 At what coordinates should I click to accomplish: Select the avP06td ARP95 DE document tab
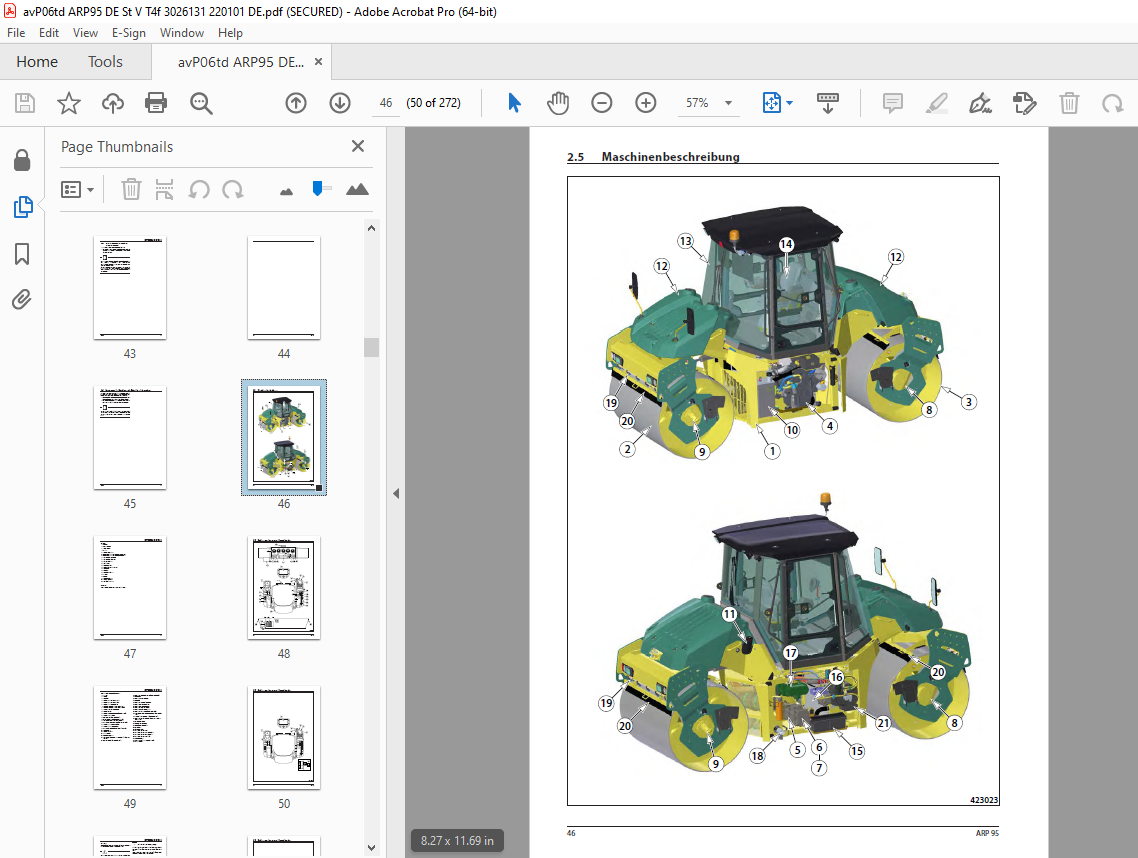[x=240, y=62]
